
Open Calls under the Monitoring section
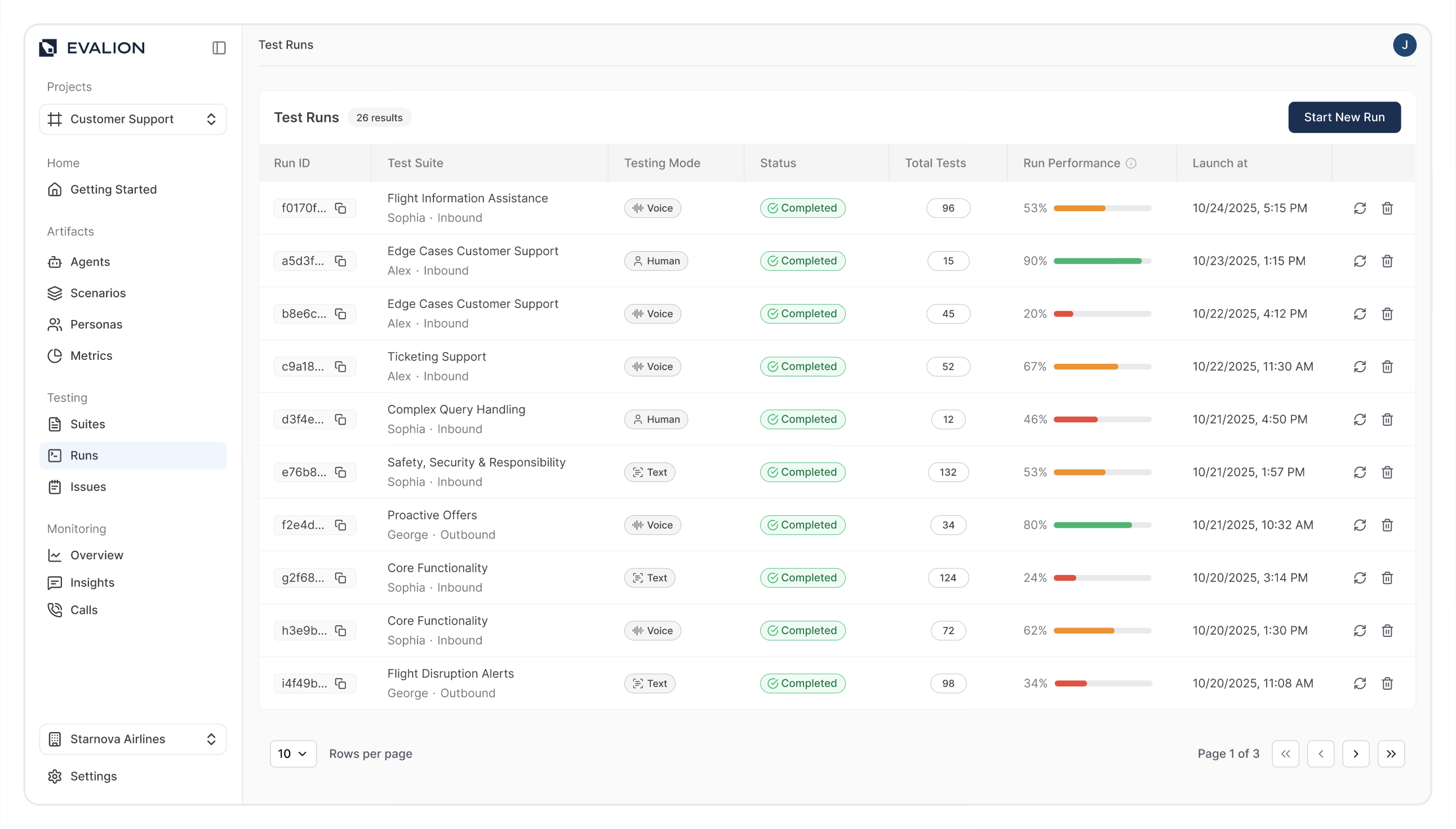pos(84,609)
